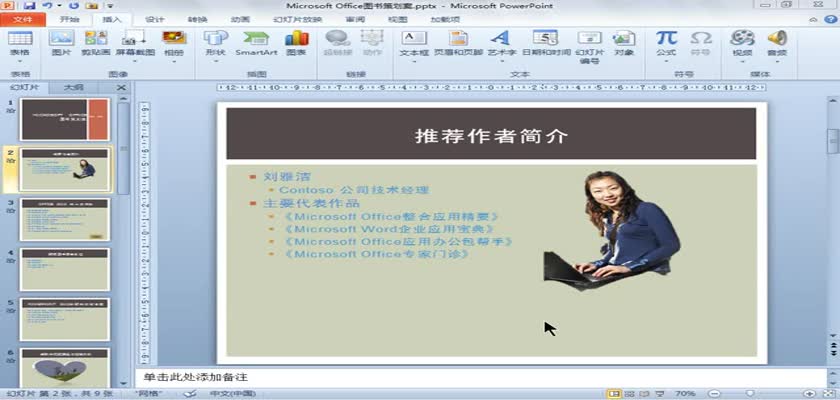Viewport: 840px width, 400px height.
Task: Insert a chart with the 图表 icon
Action: point(297,38)
